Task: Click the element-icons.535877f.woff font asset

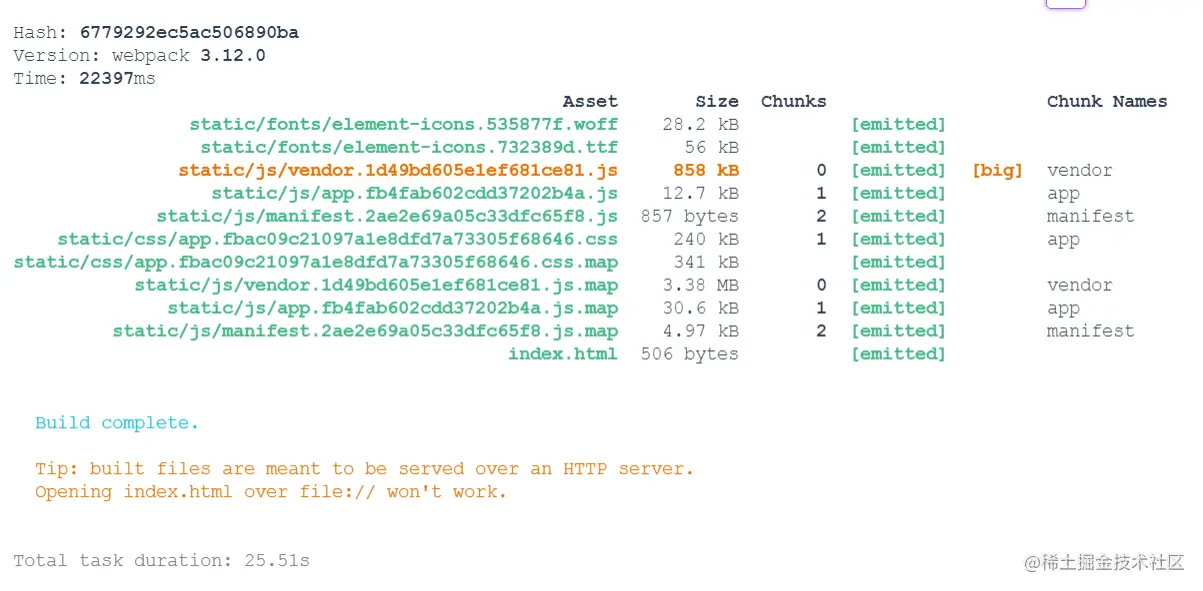Action: (x=403, y=124)
